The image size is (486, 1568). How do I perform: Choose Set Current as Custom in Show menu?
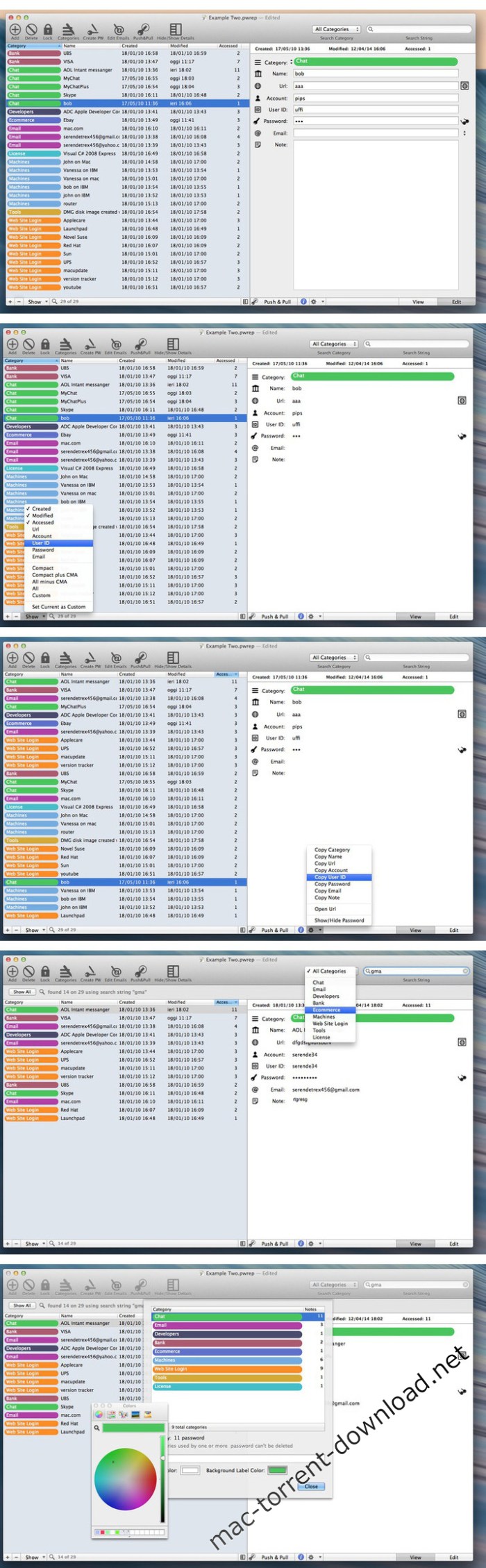click(x=59, y=607)
